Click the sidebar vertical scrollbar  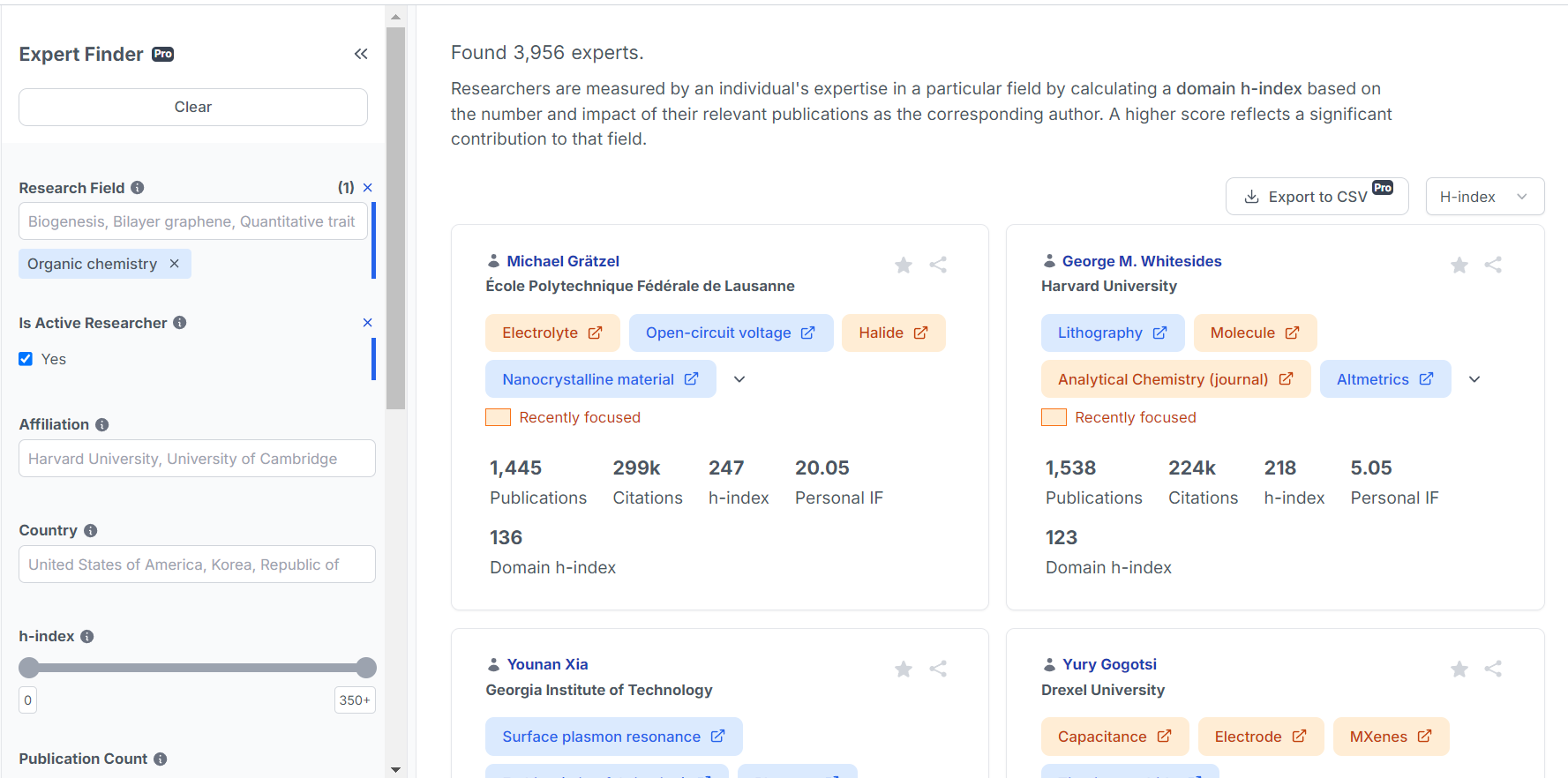point(396,218)
